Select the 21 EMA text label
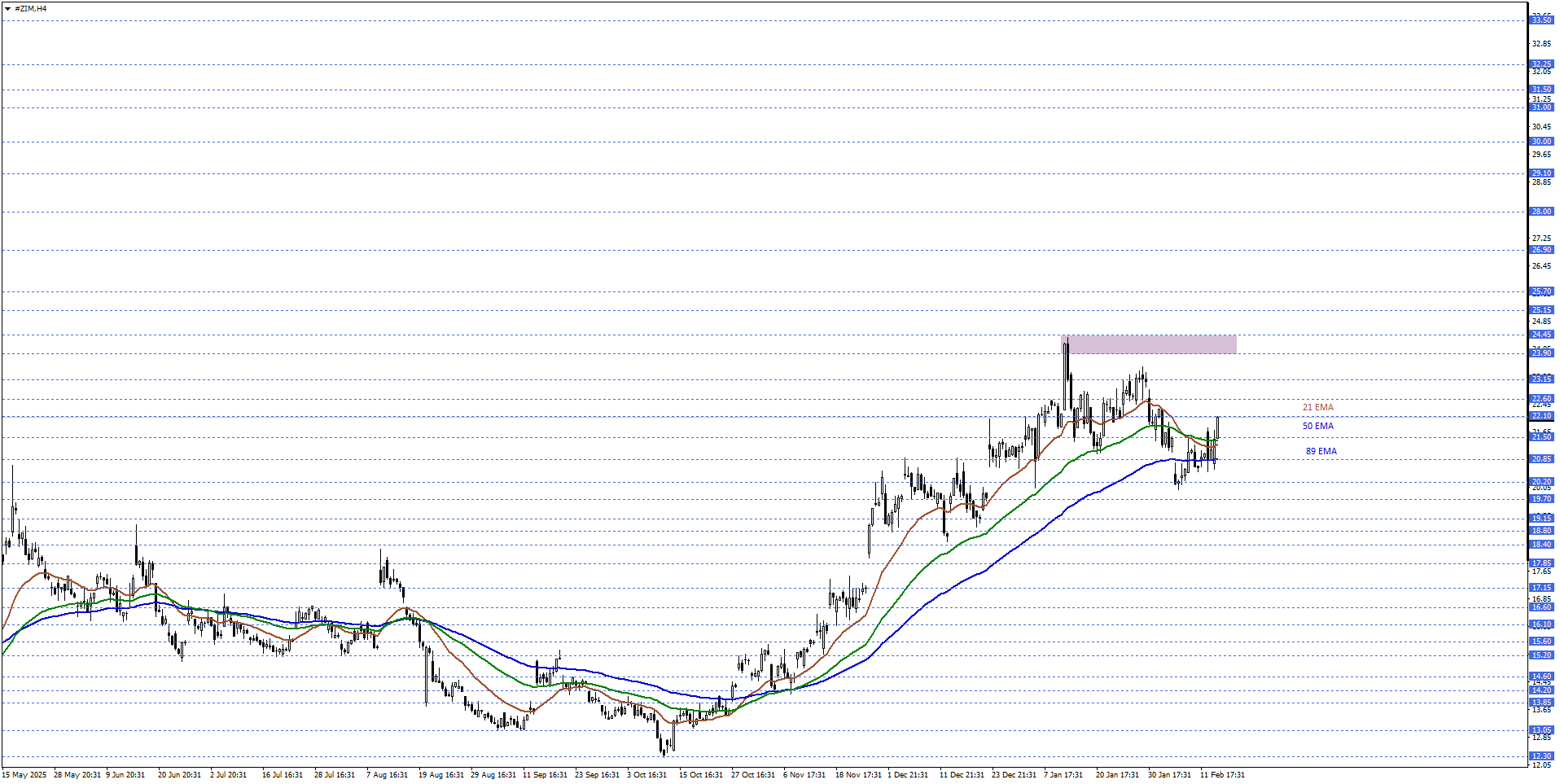This screenshot has width=1560, height=784. click(1317, 407)
